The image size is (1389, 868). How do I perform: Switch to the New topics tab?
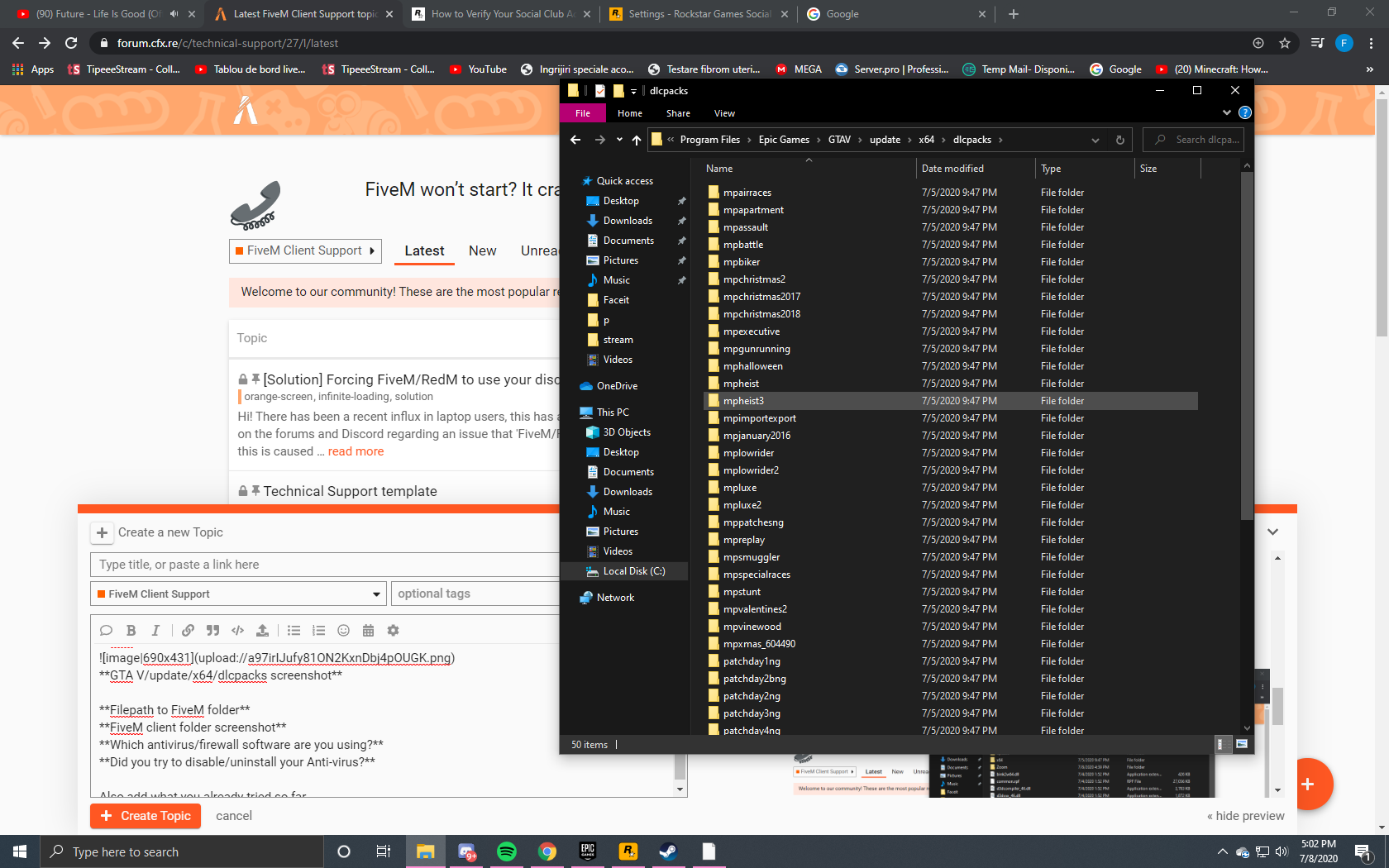(x=483, y=250)
